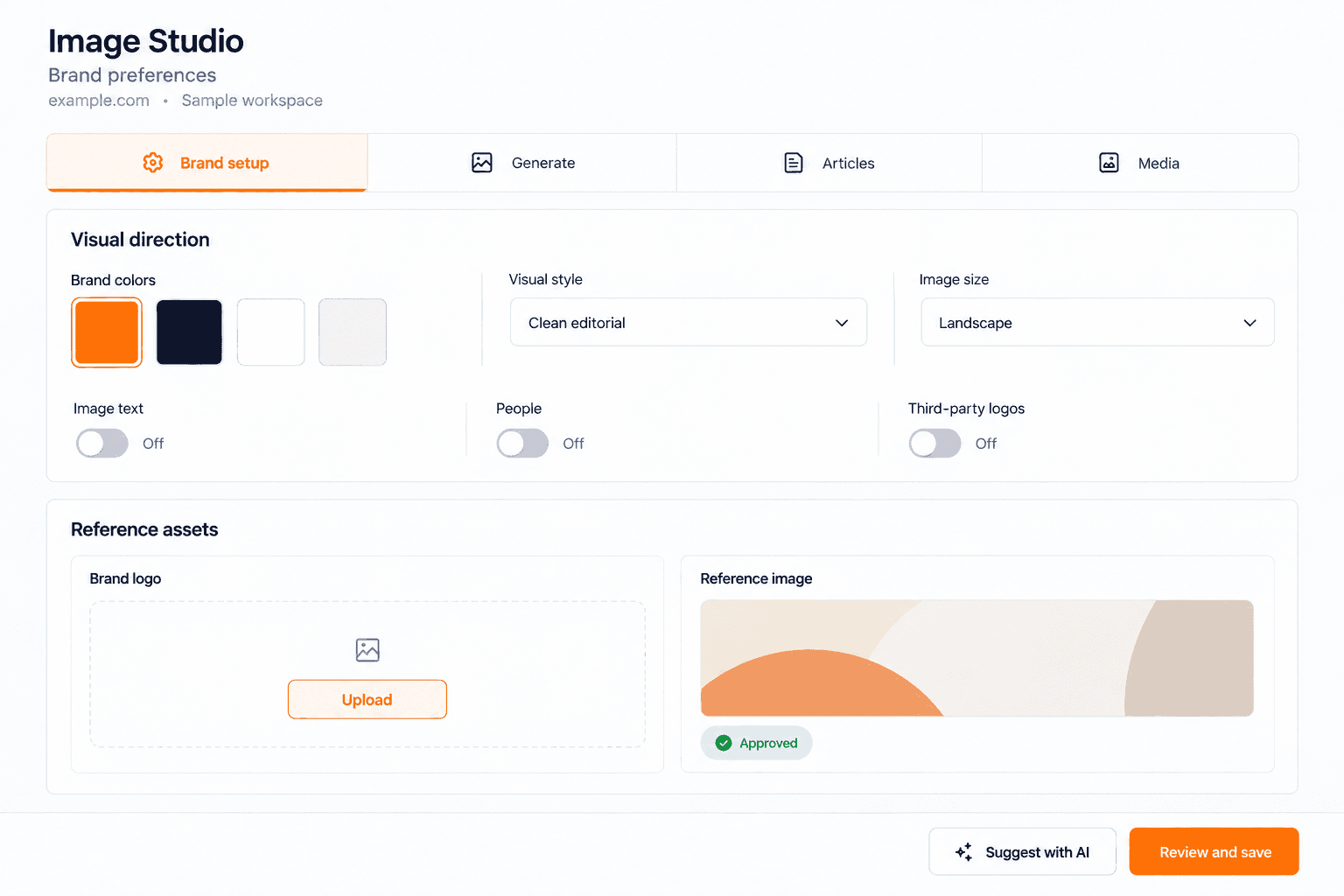This screenshot has width=1344, height=896.
Task: Expand the chevron next to Clean editorial
Action: pyautogui.click(x=842, y=323)
